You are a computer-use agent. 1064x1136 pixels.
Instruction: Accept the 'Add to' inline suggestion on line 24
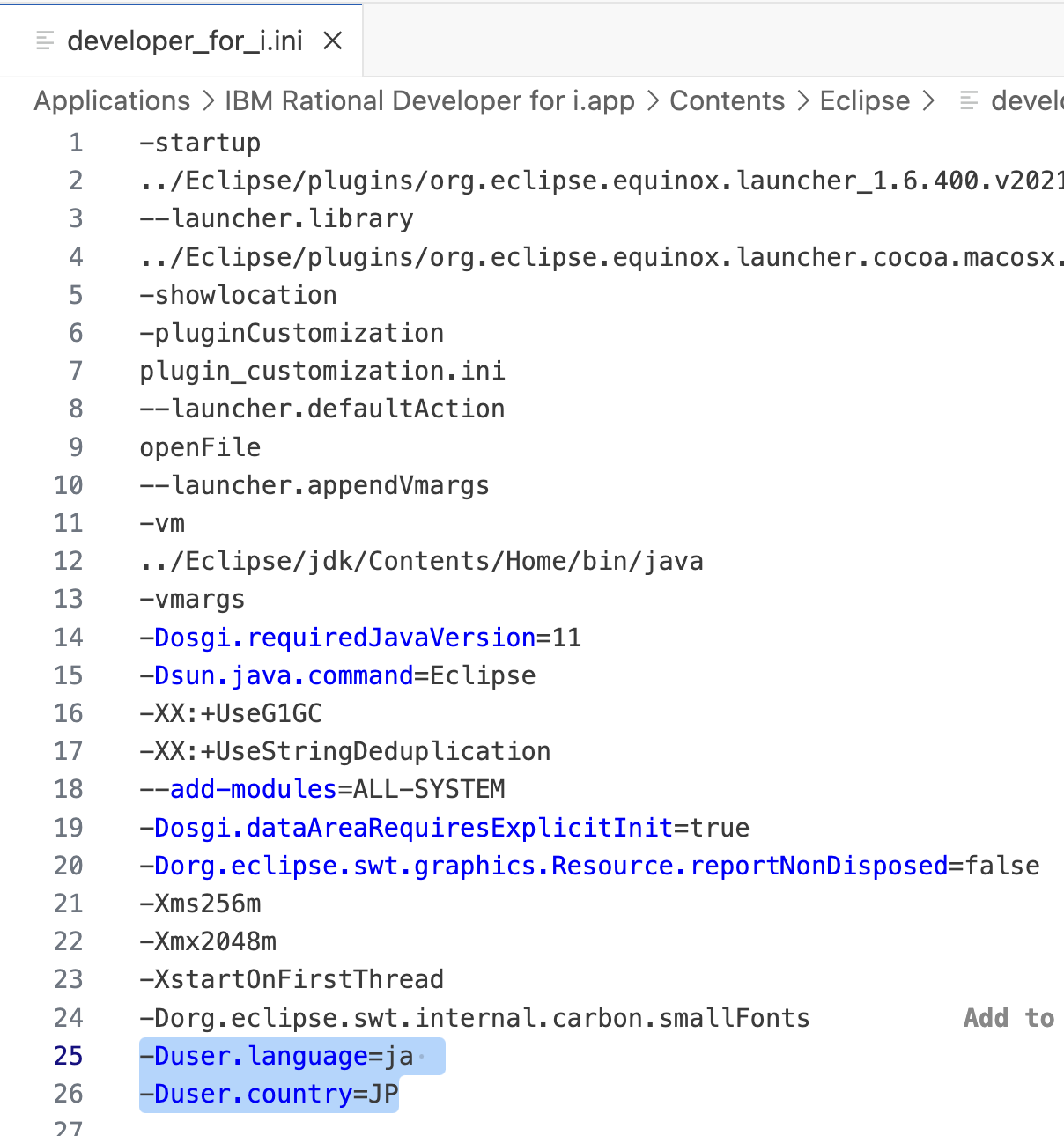1009,1017
